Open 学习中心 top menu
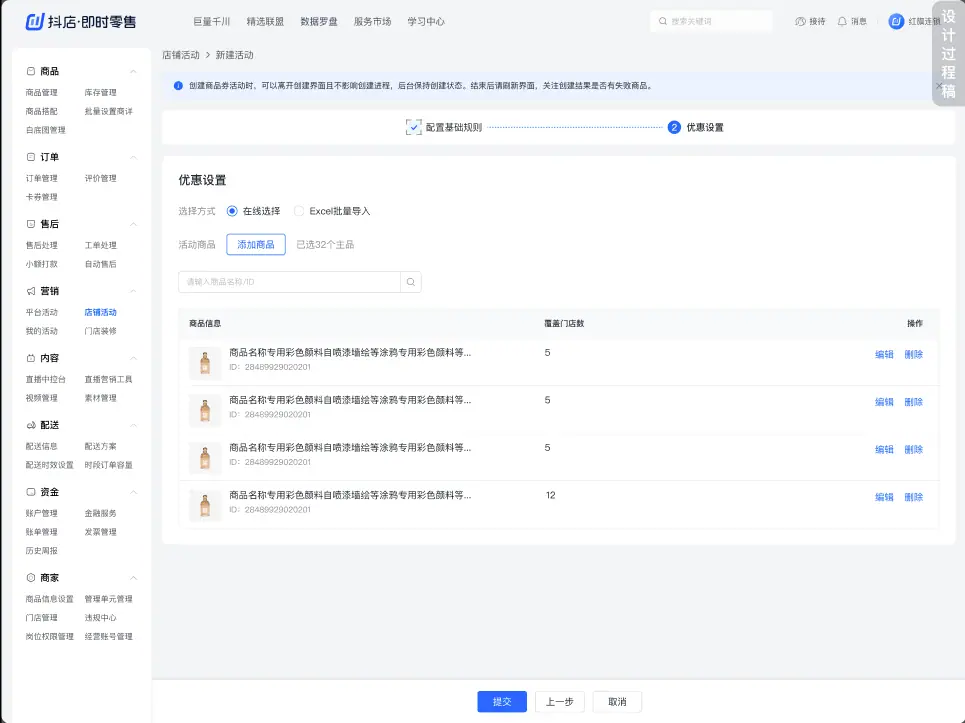The width and height of the screenshot is (965, 723). (426, 22)
